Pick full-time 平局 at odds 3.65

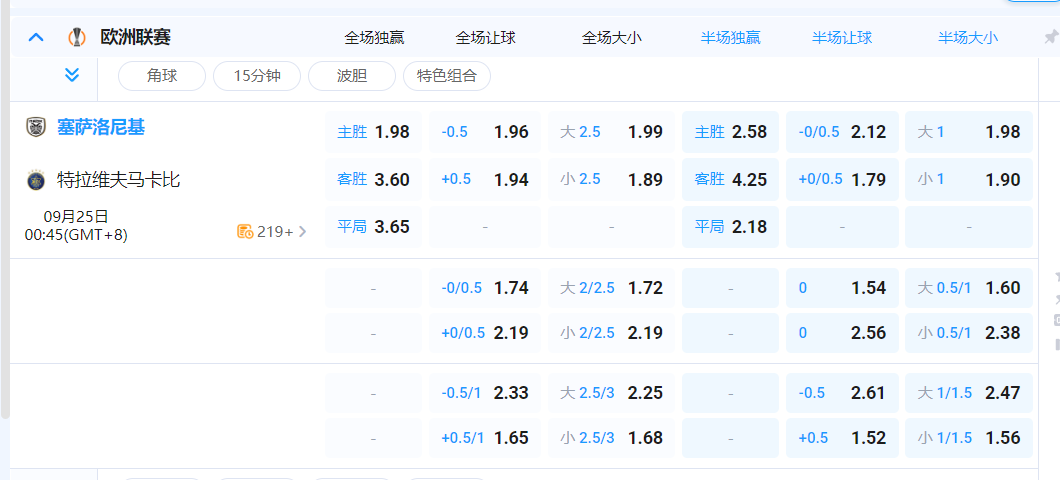point(373,227)
